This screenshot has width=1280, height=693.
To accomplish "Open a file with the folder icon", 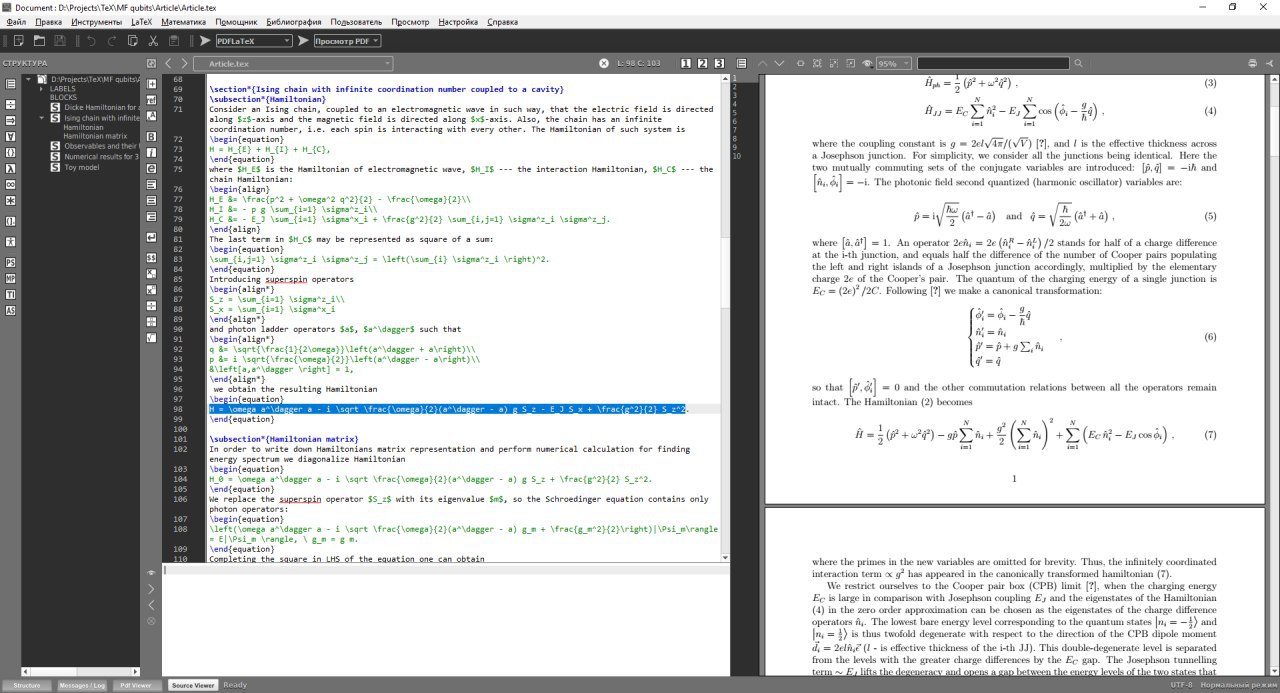I will coord(39,41).
